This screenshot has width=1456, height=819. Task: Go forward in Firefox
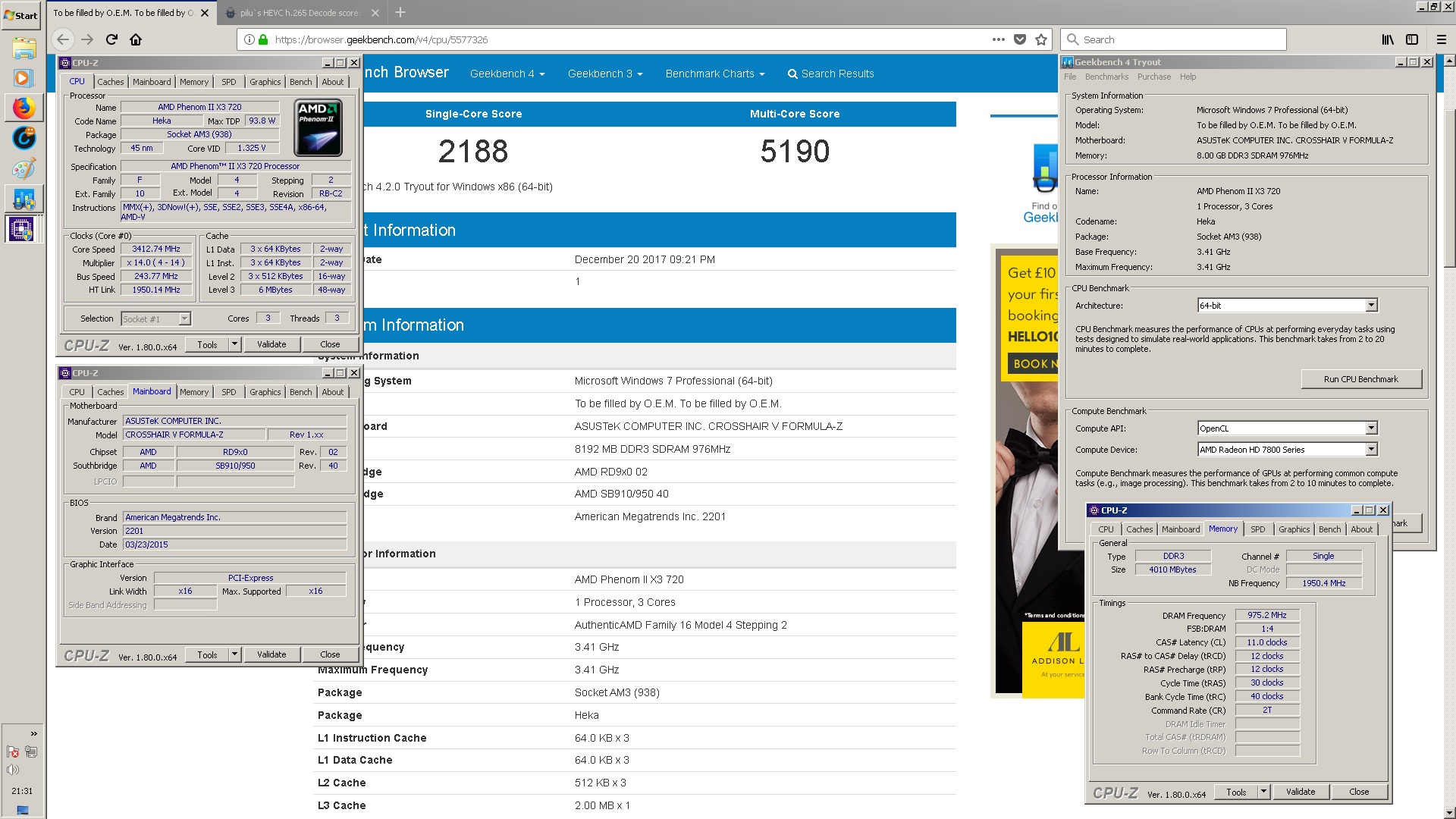87,39
